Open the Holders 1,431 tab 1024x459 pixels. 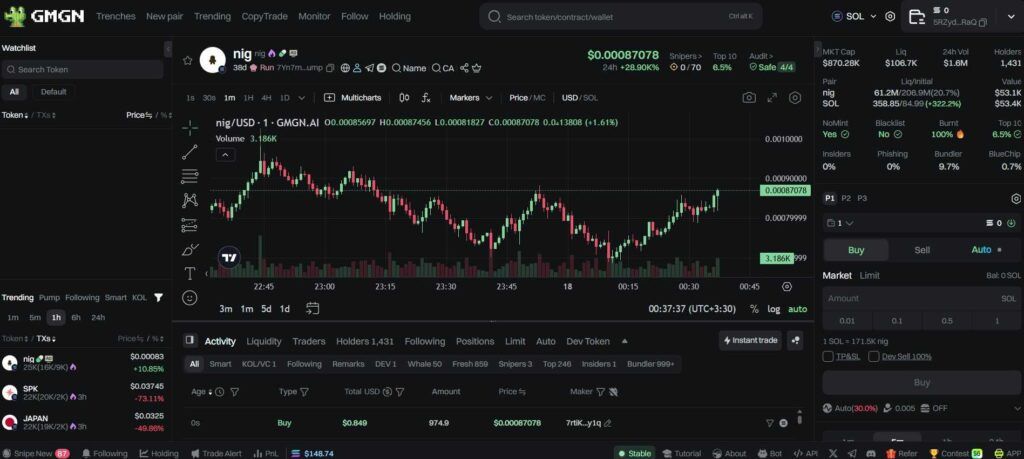365,341
